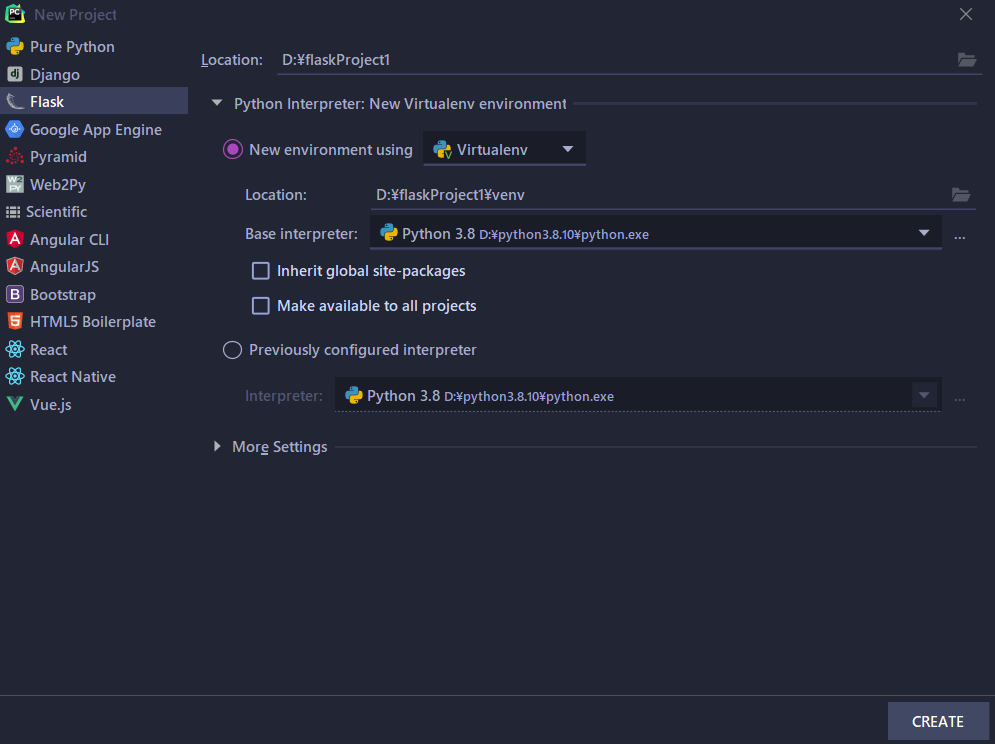Screen dimensions: 995x744
Task: Enable Inherit global site-packages checkbox
Action: click(x=261, y=271)
